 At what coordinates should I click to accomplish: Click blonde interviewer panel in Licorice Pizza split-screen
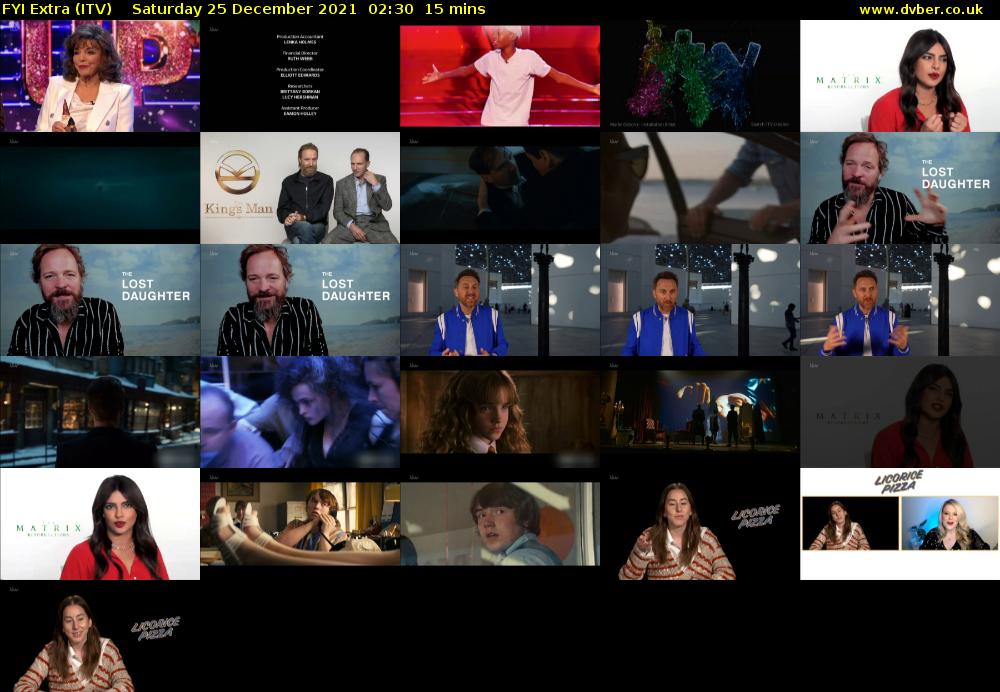coord(949,523)
